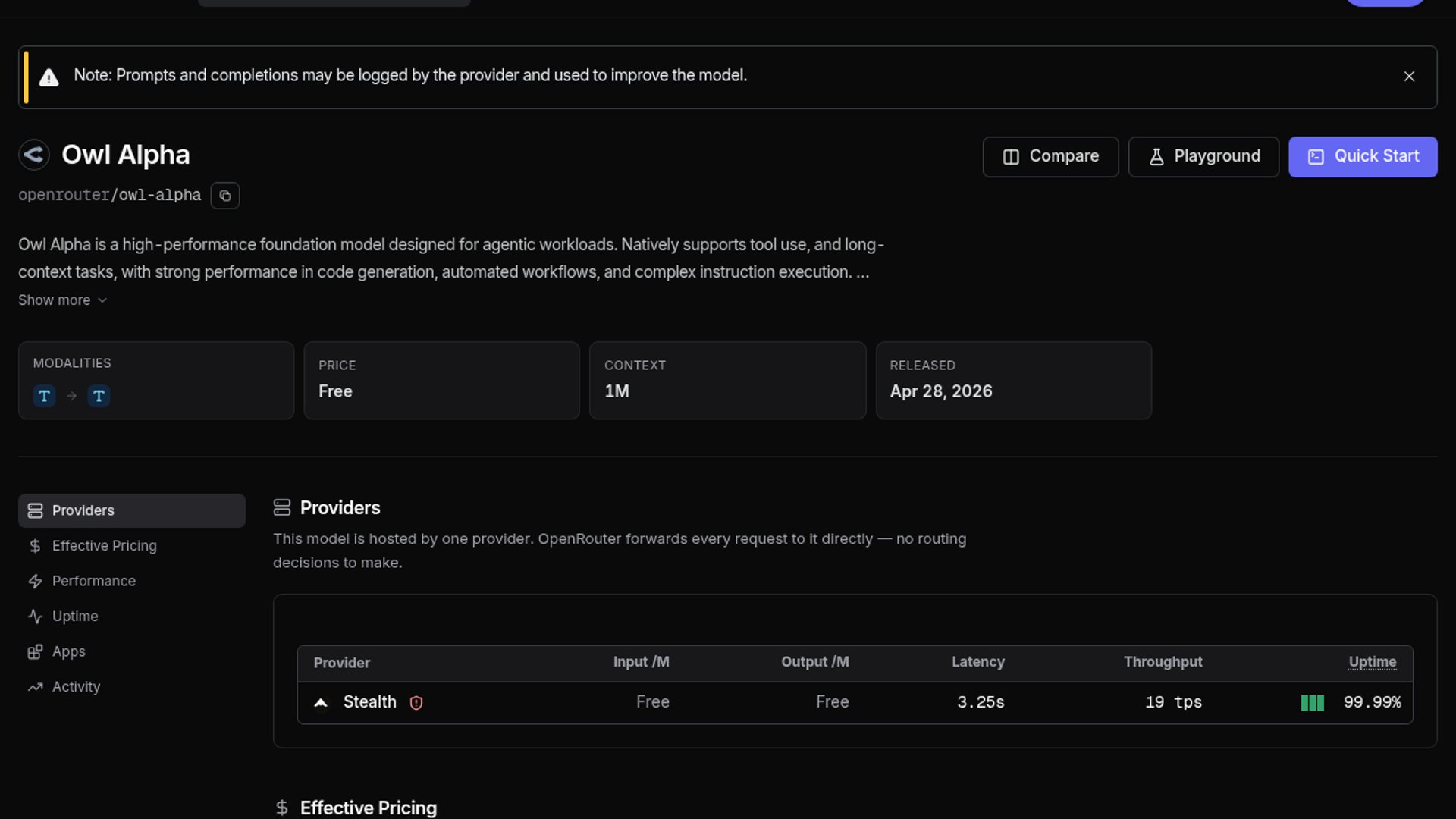
Task: Click the output text modality icon
Action: (x=99, y=396)
